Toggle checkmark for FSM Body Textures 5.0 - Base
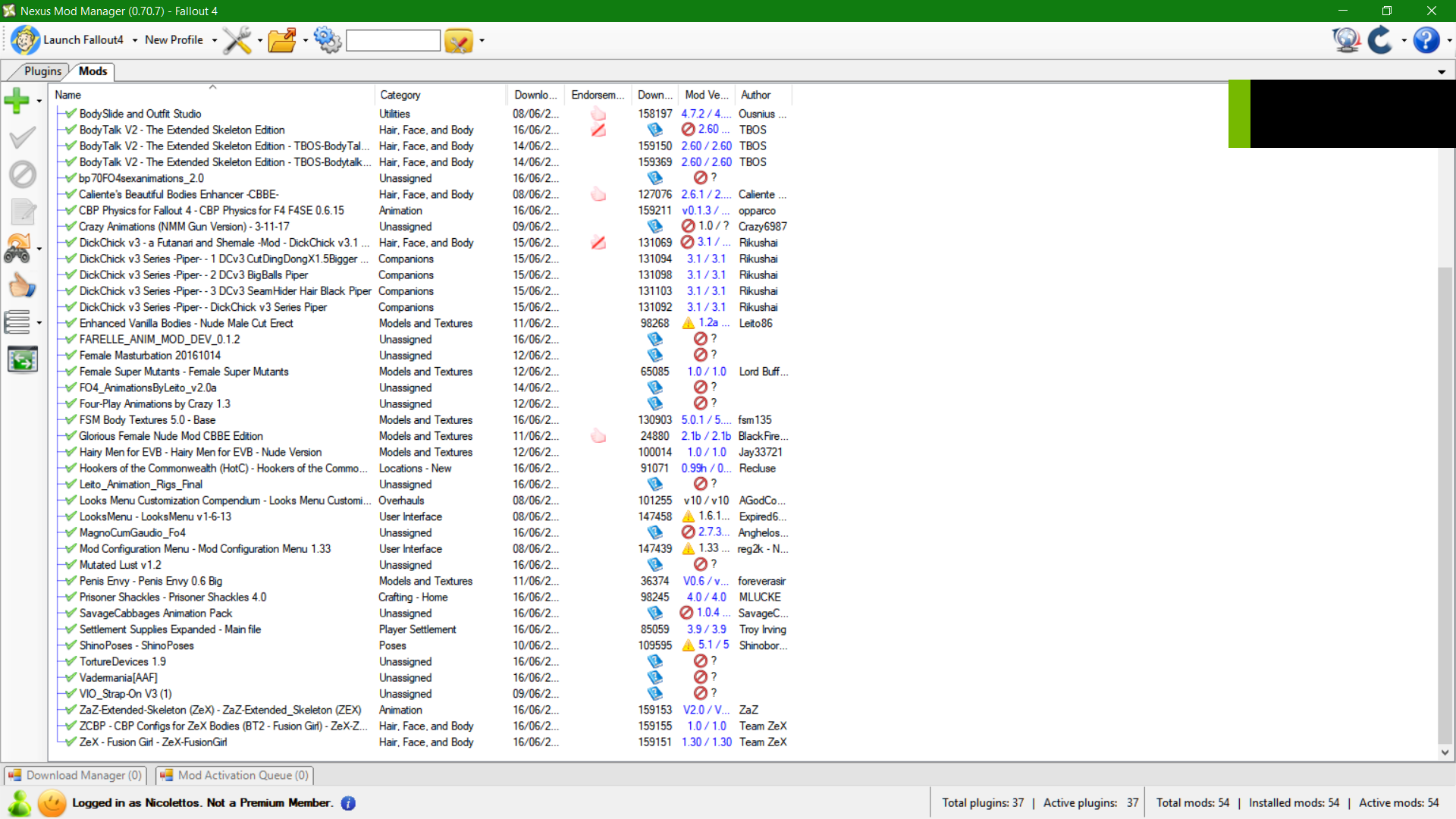 pyautogui.click(x=71, y=420)
